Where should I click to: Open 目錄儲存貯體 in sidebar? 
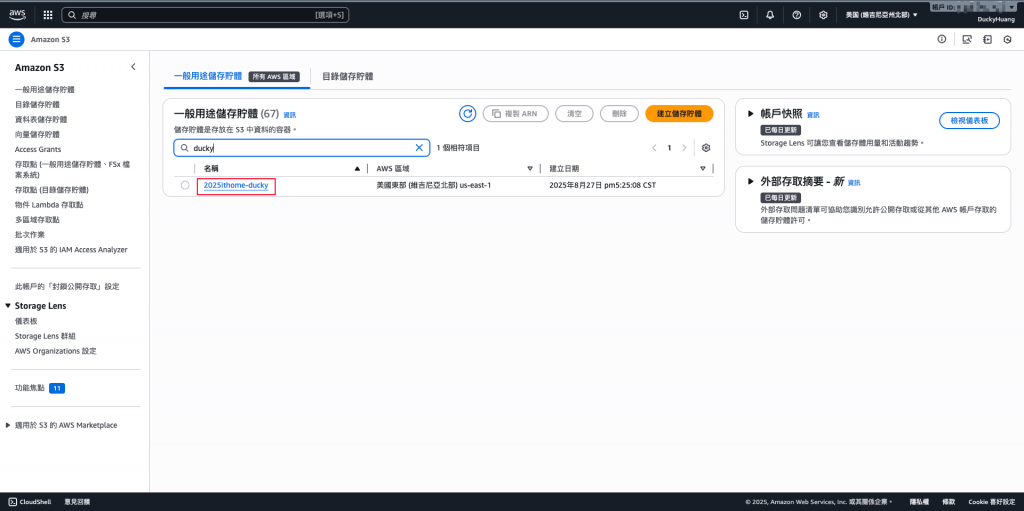point(37,105)
